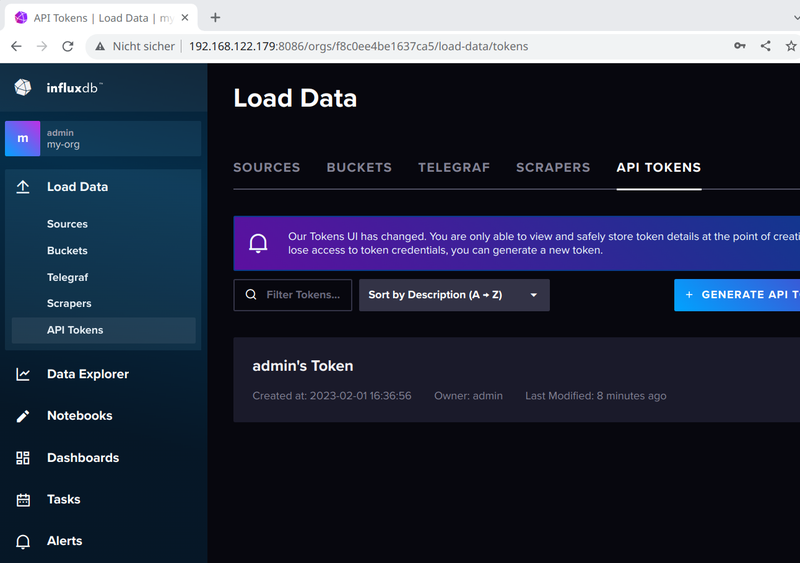Image resolution: width=800 pixels, height=563 pixels.
Task: Open the Load Data upload icon
Action: click(23, 187)
